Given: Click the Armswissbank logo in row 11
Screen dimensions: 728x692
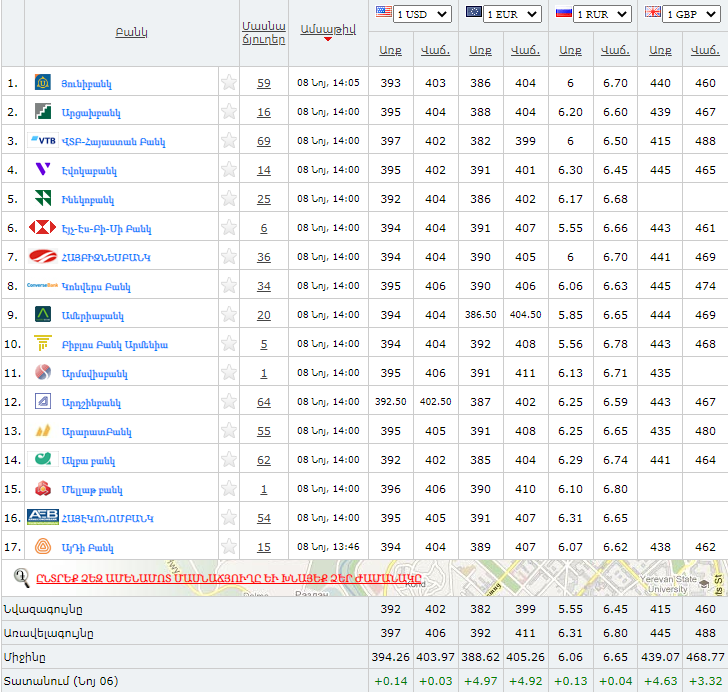Looking at the screenshot, I should point(43,372).
